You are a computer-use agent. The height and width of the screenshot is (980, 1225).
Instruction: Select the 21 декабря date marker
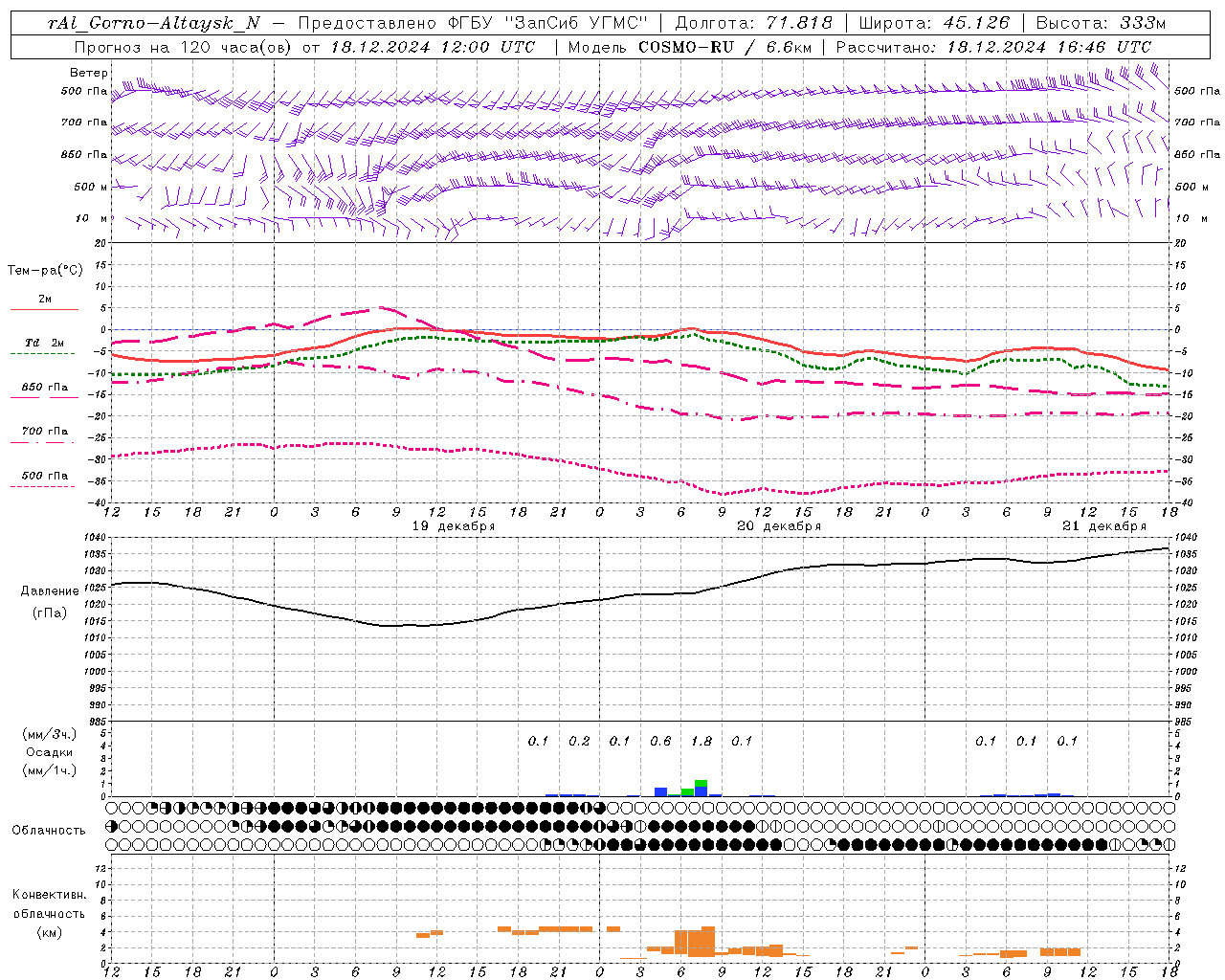coord(1104,526)
